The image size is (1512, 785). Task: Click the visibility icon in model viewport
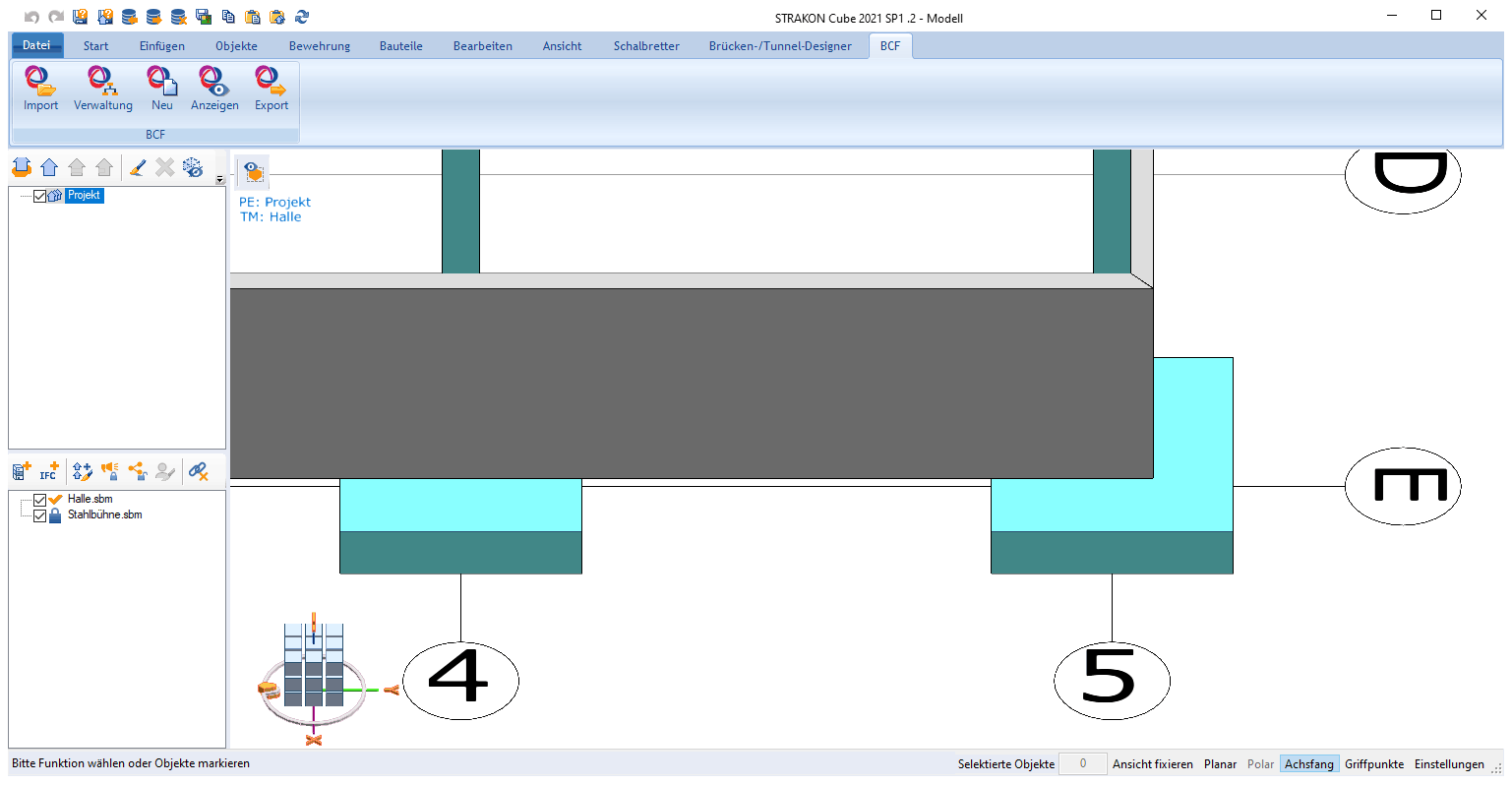(254, 171)
